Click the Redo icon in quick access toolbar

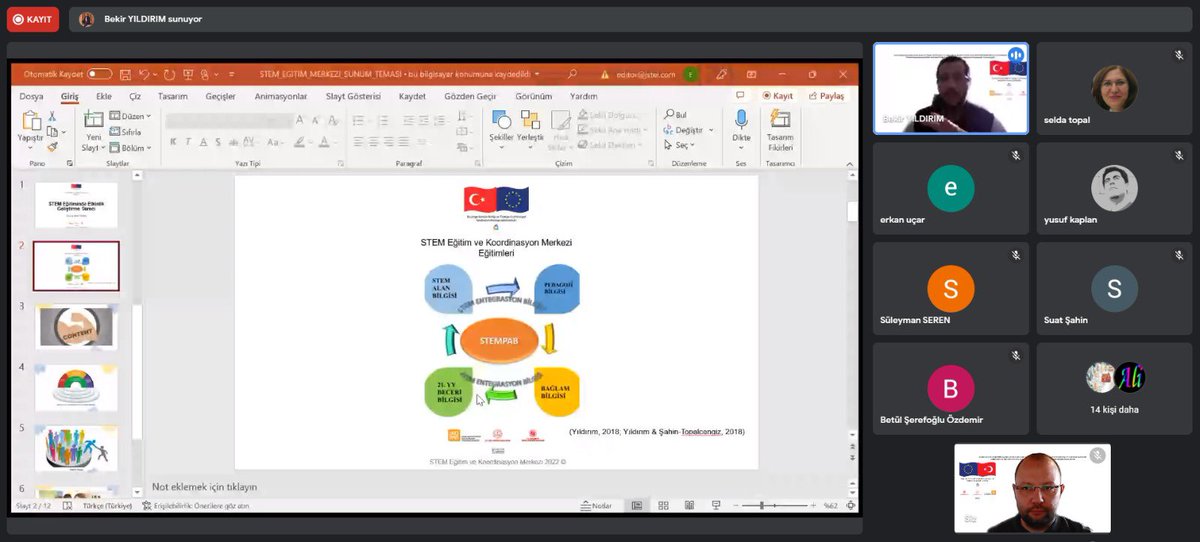pyautogui.click(x=169, y=74)
